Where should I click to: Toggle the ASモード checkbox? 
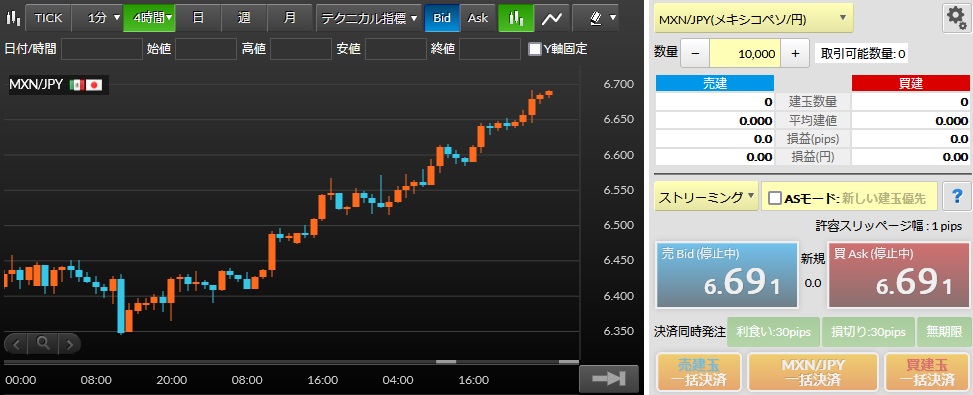(x=774, y=198)
